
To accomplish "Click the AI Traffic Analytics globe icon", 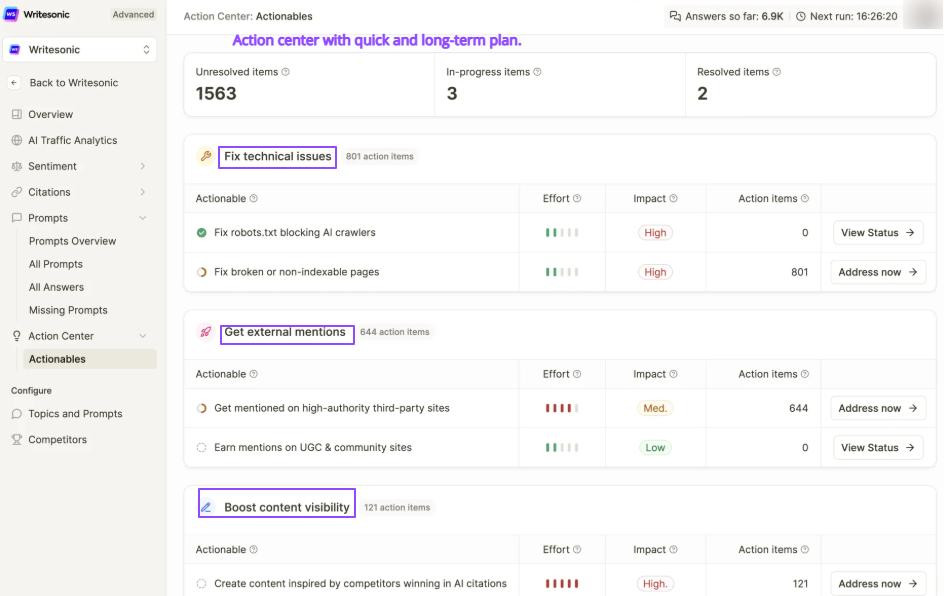I will (17, 141).
